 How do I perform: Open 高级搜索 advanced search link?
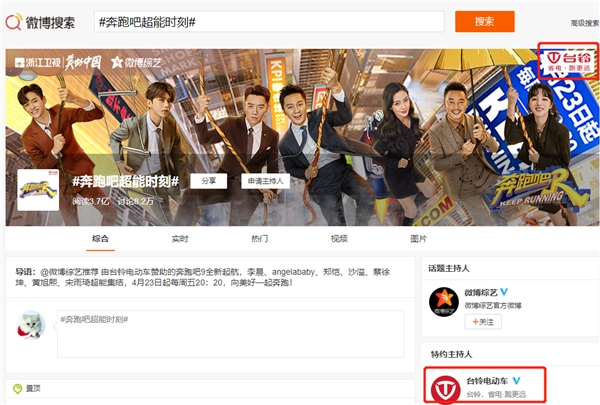tap(585, 23)
